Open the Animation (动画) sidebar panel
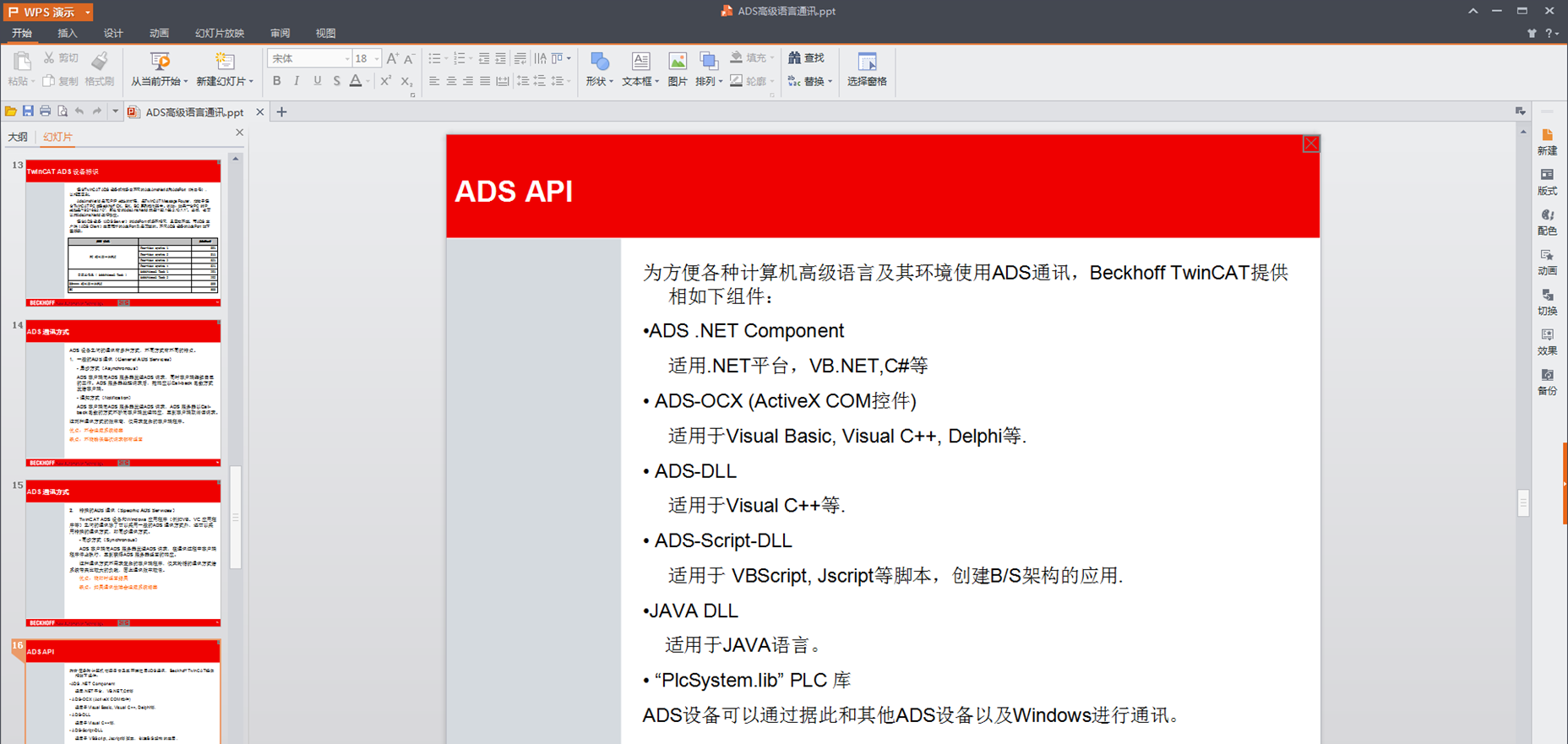Screen dimensions: 1568x744 1547,263
